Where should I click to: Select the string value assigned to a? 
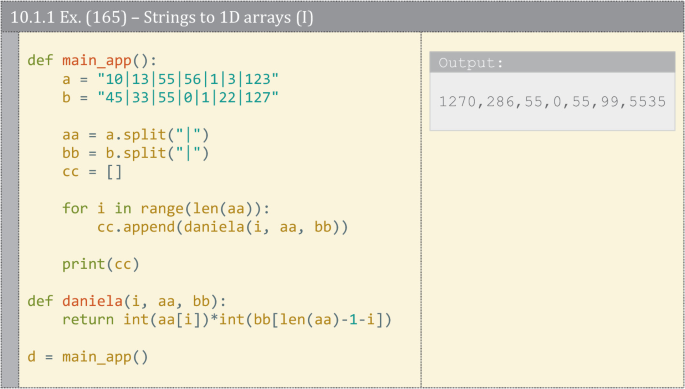pos(188,79)
